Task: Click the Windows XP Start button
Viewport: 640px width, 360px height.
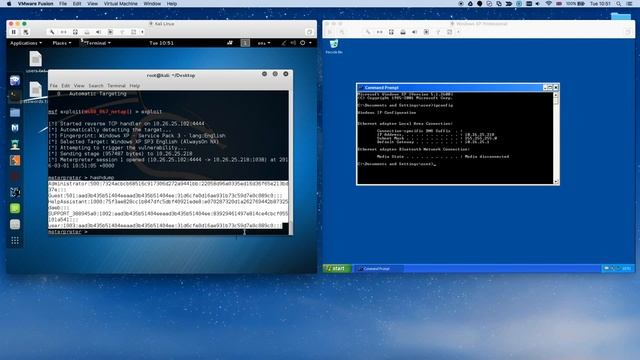Action: (337, 269)
